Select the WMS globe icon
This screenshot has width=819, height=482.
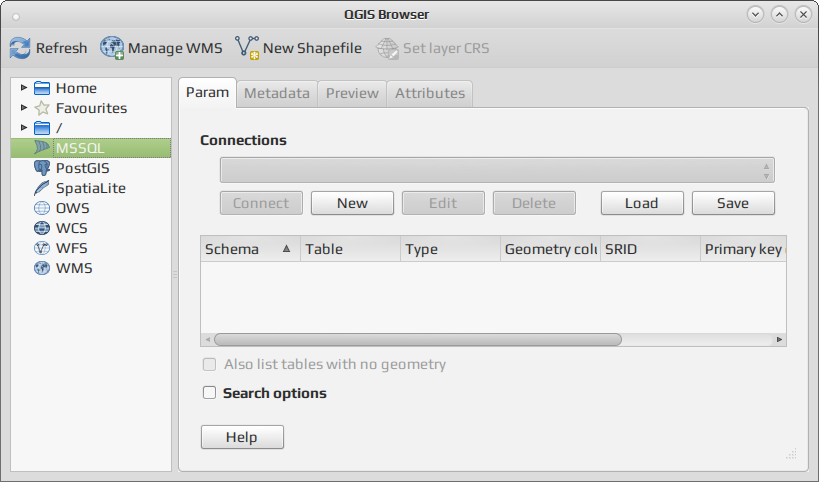click(x=42, y=268)
